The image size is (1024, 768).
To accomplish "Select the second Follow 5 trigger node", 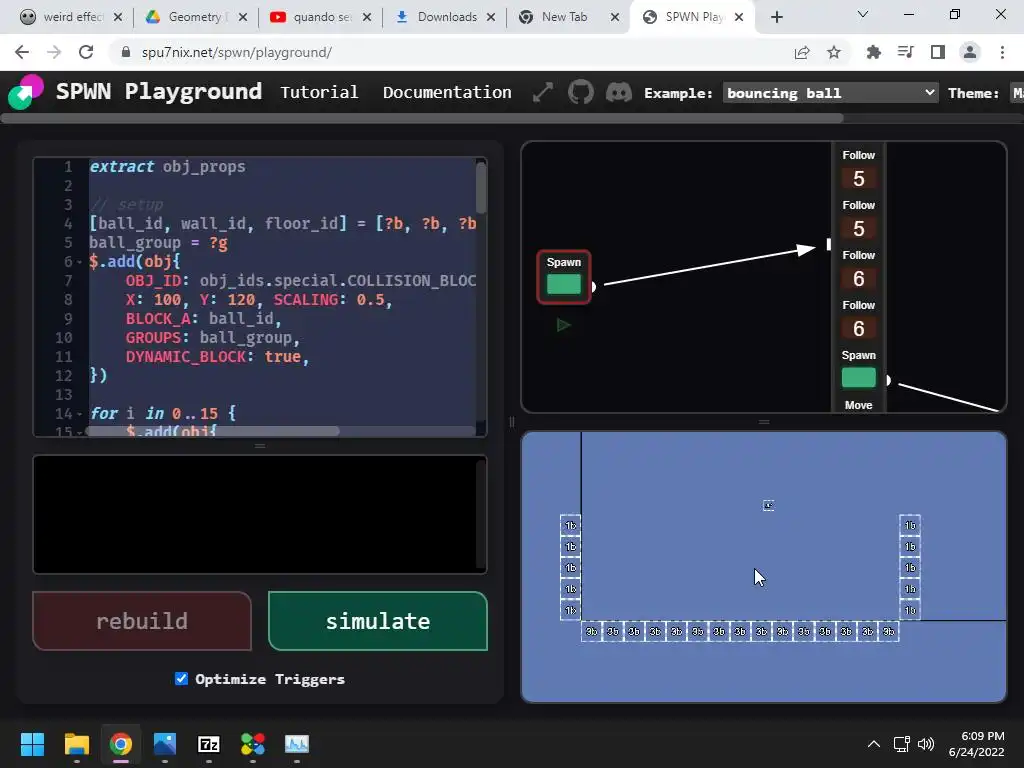I will (x=858, y=219).
